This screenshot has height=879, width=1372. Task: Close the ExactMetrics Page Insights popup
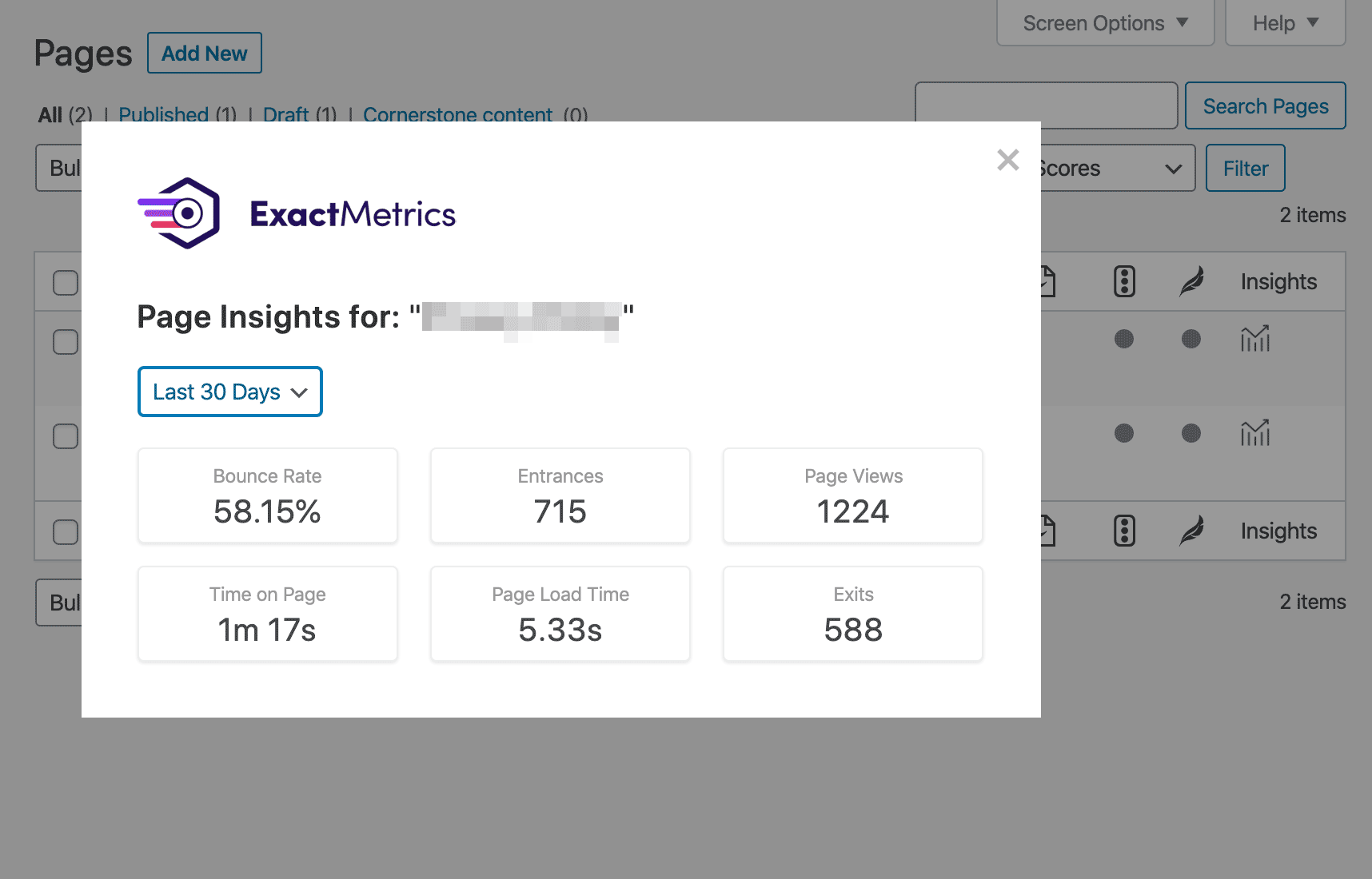tap(1007, 160)
